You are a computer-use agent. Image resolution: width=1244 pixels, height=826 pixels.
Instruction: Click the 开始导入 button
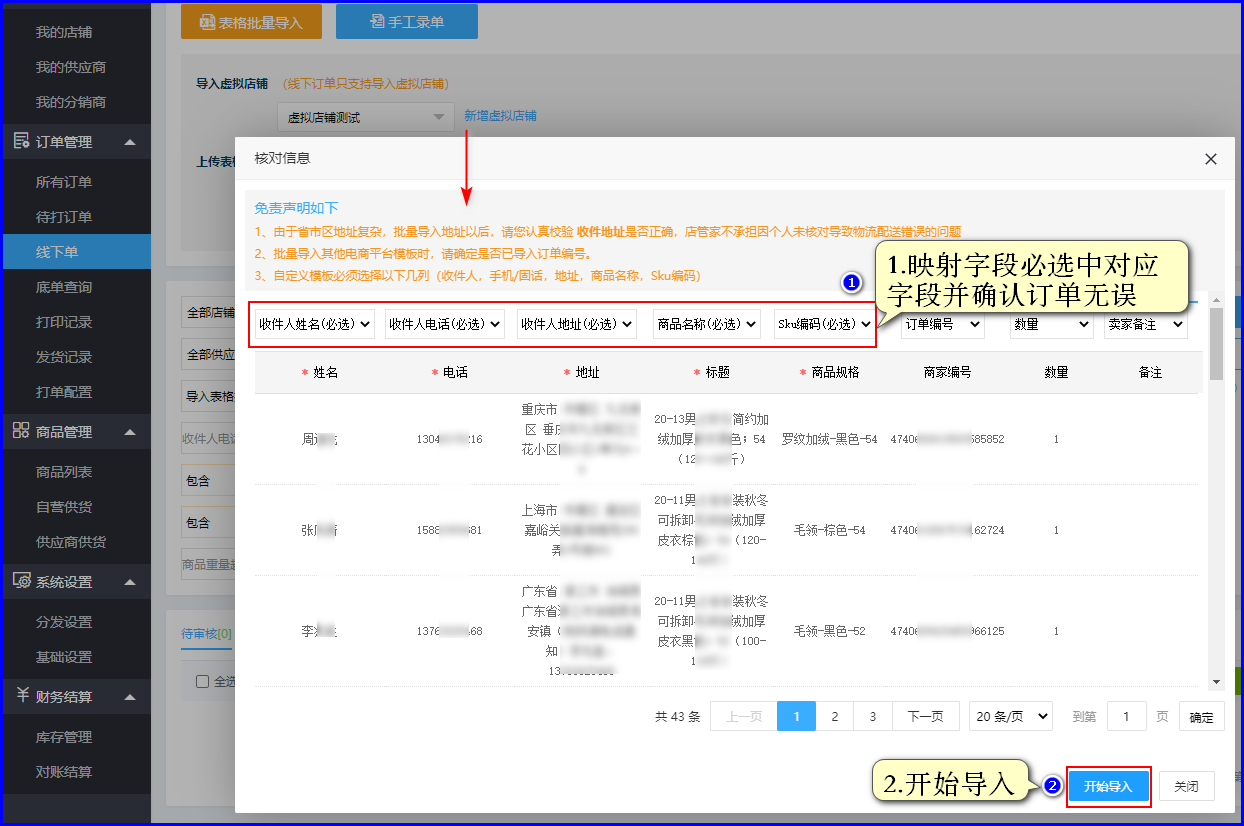click(1108, 787)
